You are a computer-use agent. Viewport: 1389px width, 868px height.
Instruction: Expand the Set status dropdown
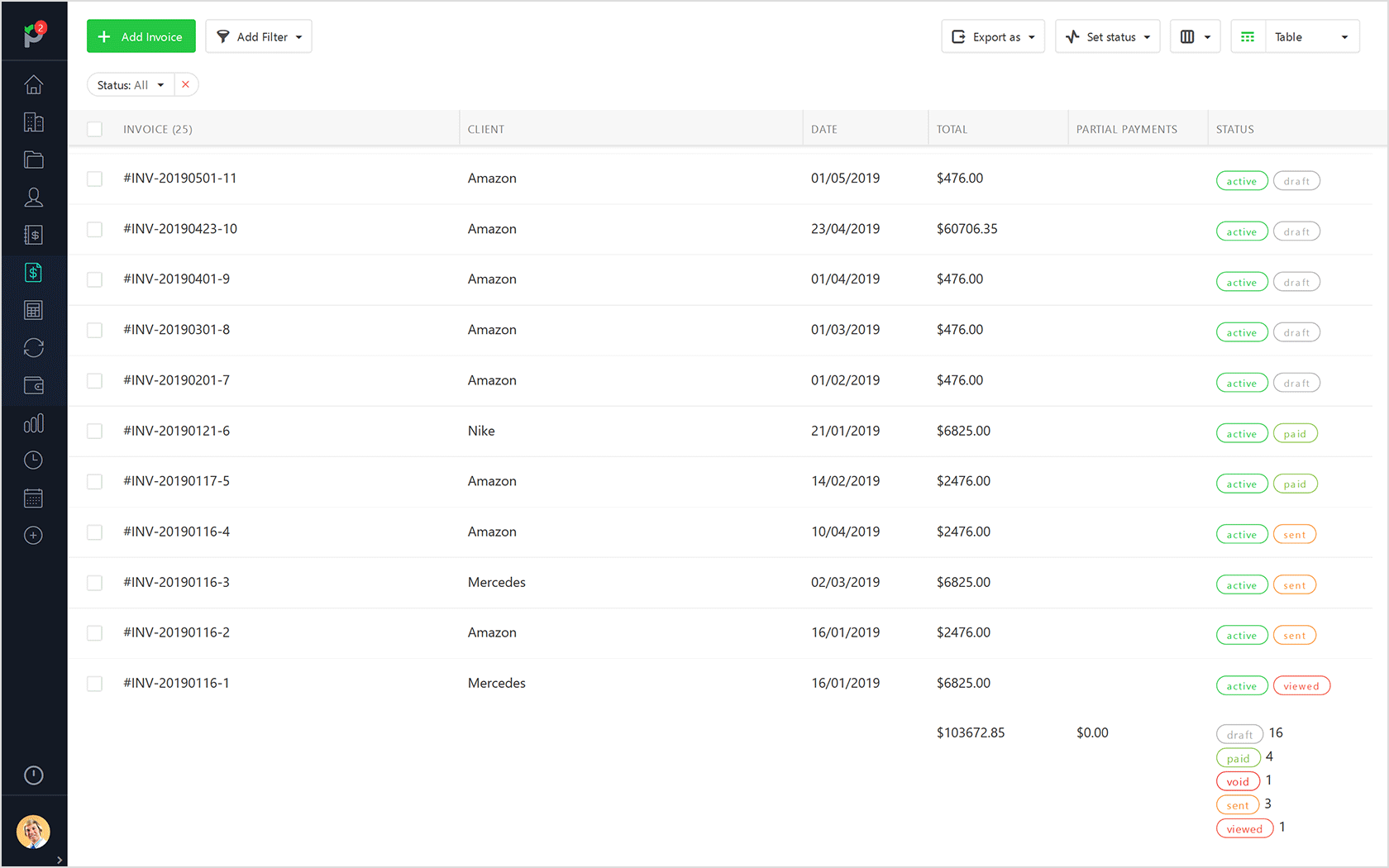1107,36
